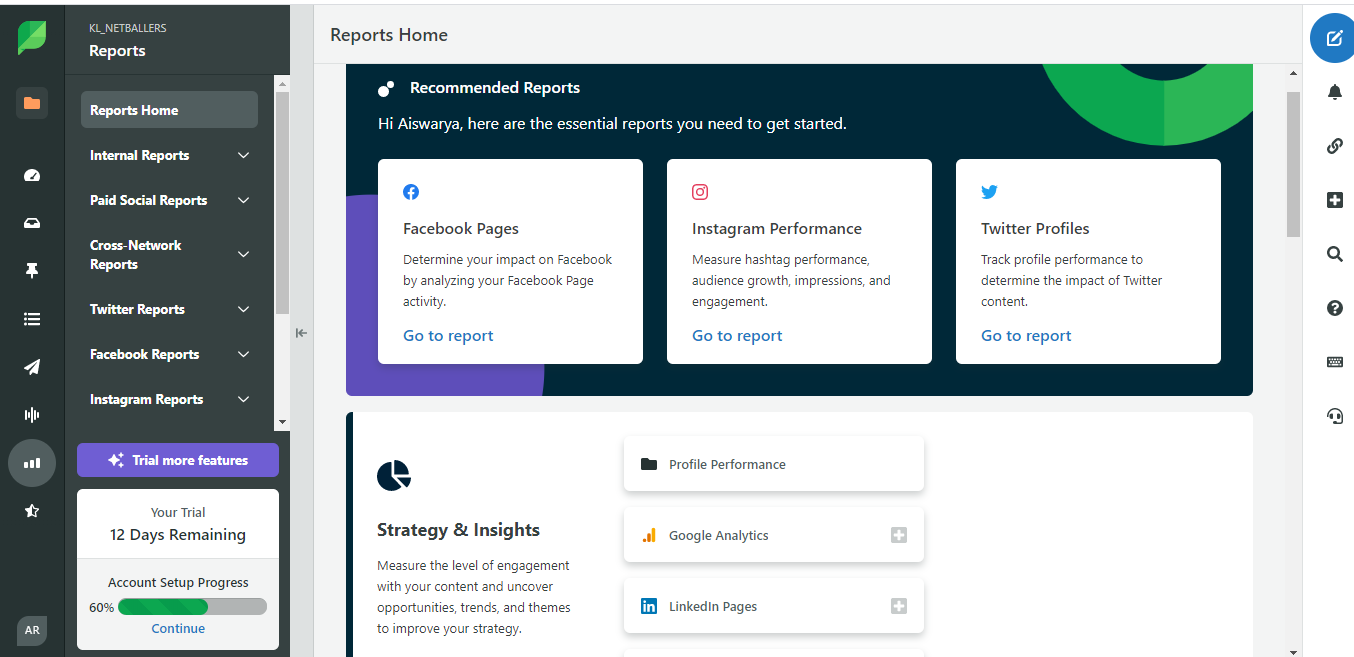Click the Twitter bird icon on card
Image resolution: width=1354 pixels, height=657 pixels.
click(x=989, y=192)
